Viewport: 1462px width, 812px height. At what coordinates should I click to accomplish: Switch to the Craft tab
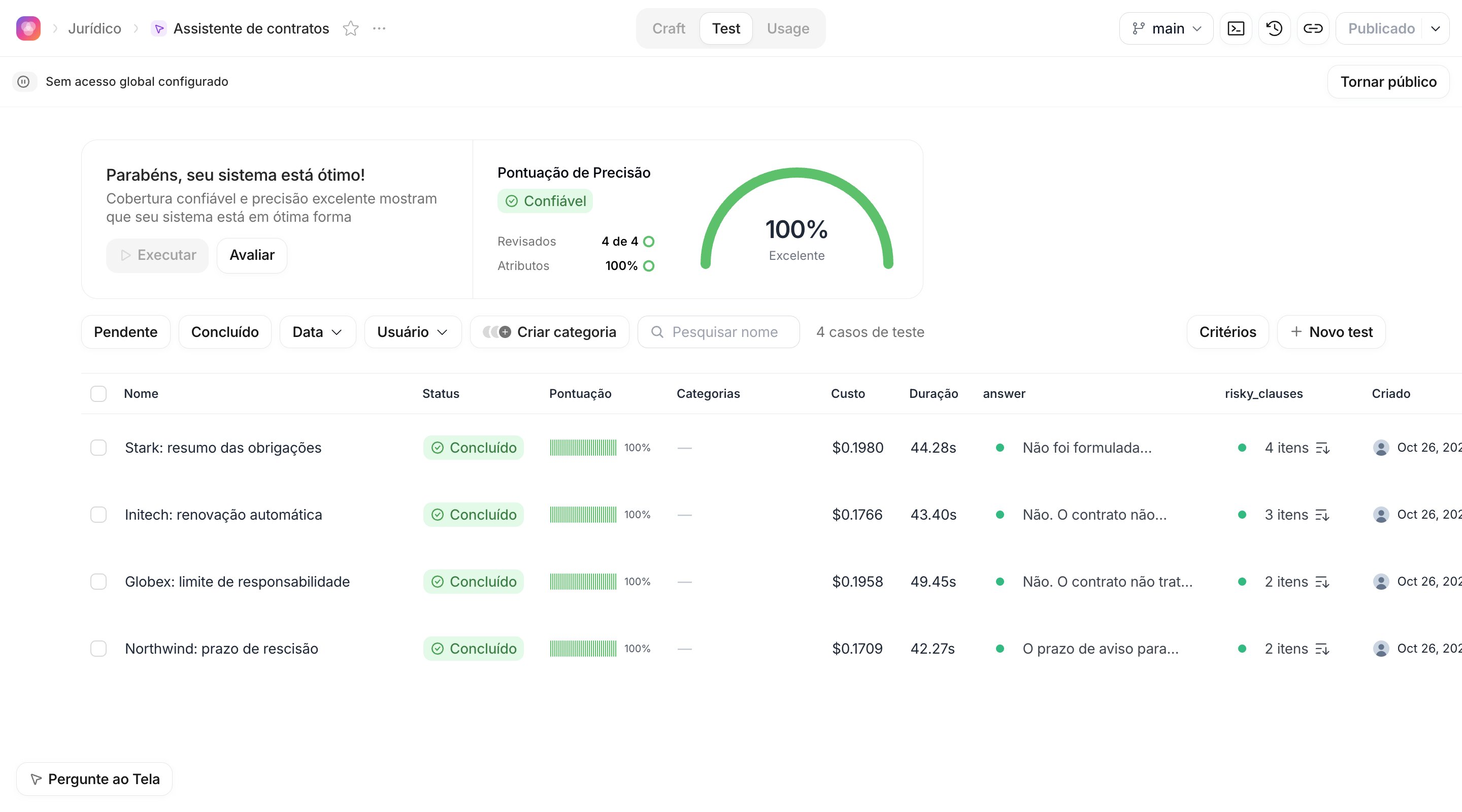(x=669, y=28)
